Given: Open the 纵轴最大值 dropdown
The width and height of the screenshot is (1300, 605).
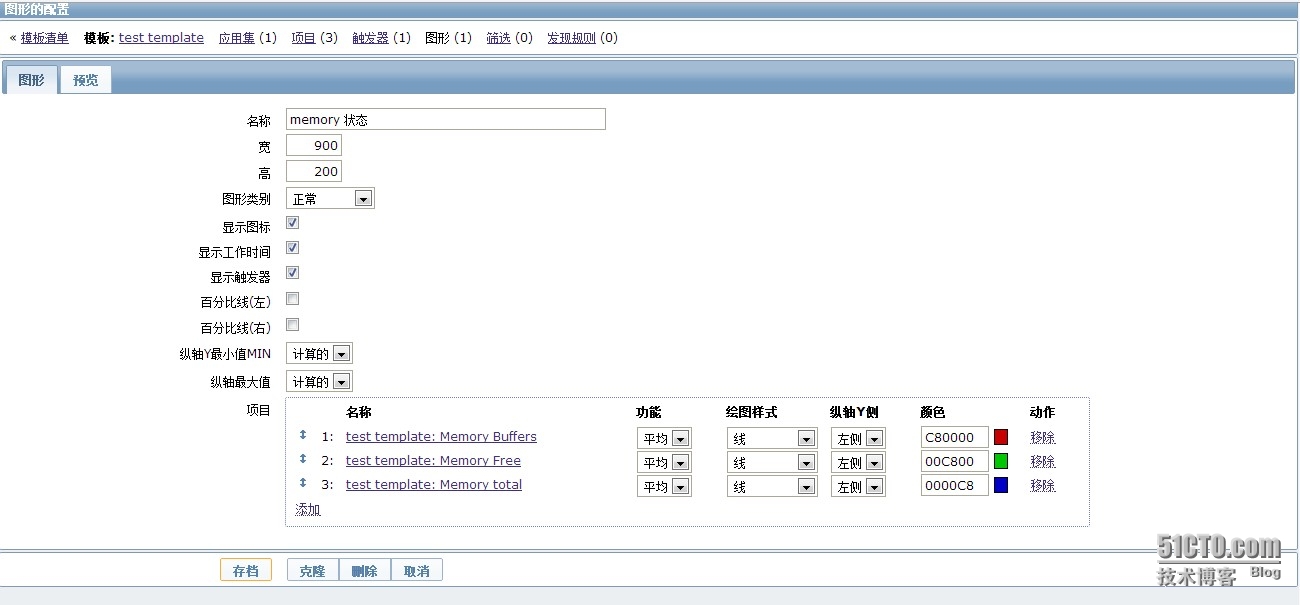Looking at the screenshot, I should click(319, 381).
